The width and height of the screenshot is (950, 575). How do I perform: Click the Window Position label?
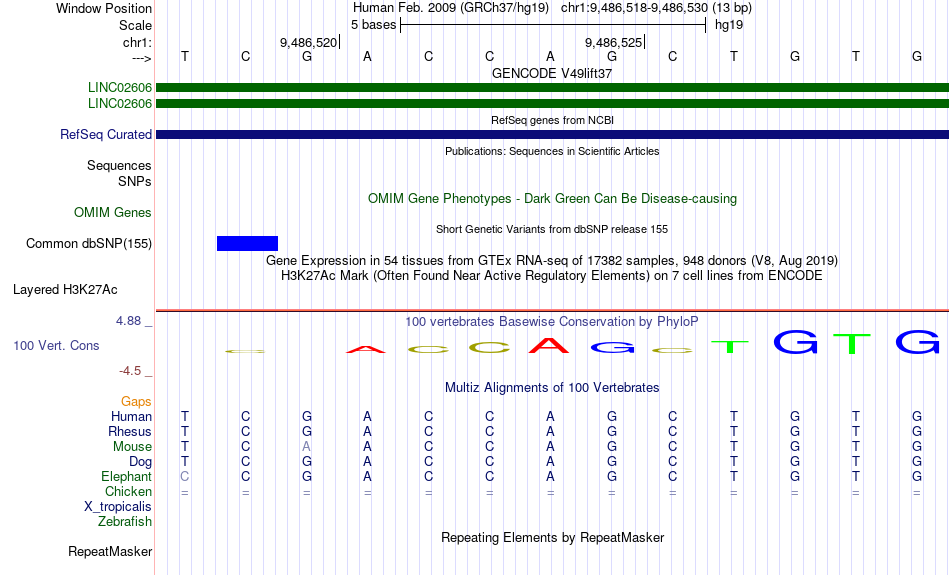coord(104,8)
